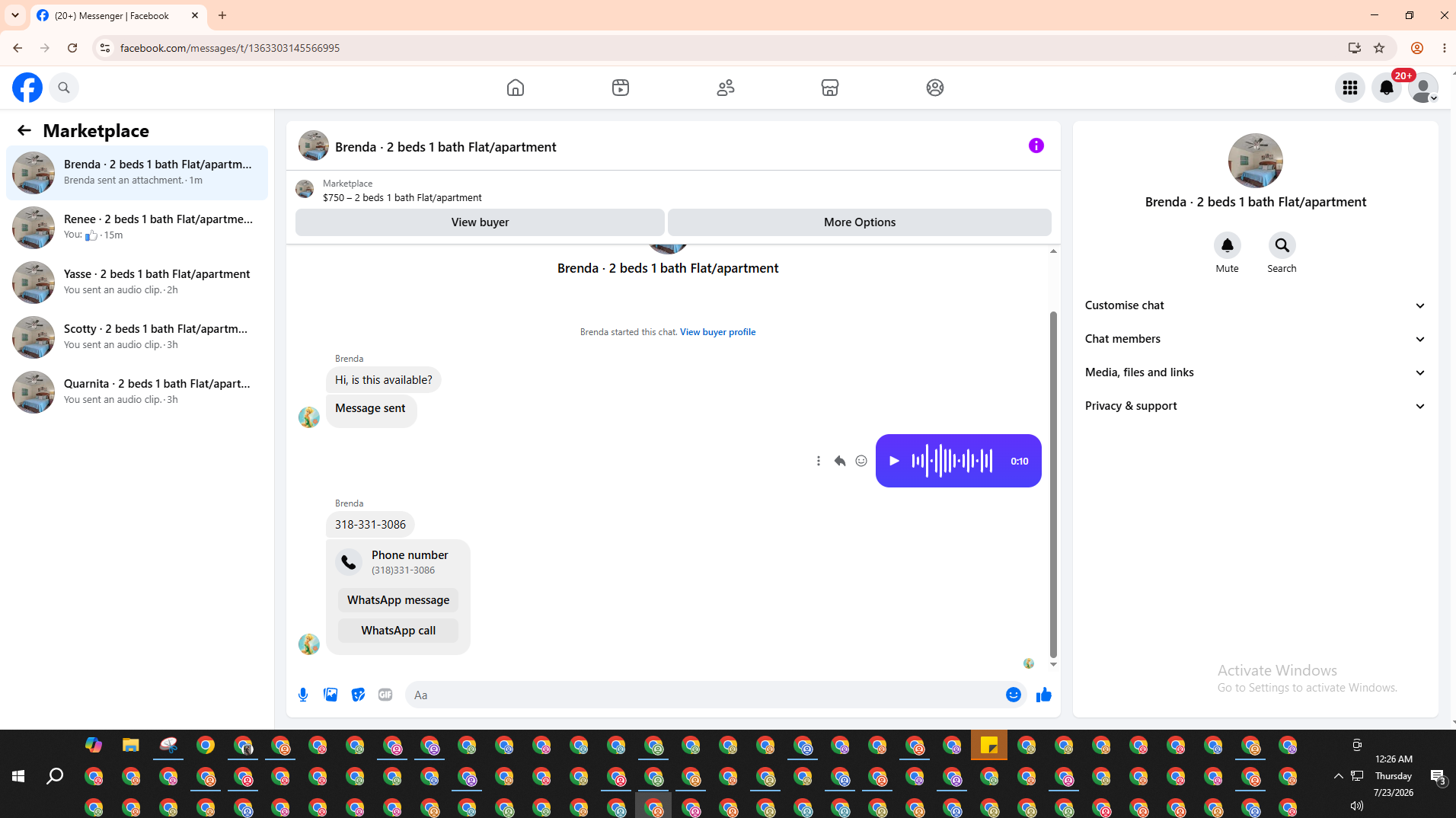The height and width of the screenshot is (818, 1456).
Task: Click the back arrow beside Marketplace
Action: (24, 130)
